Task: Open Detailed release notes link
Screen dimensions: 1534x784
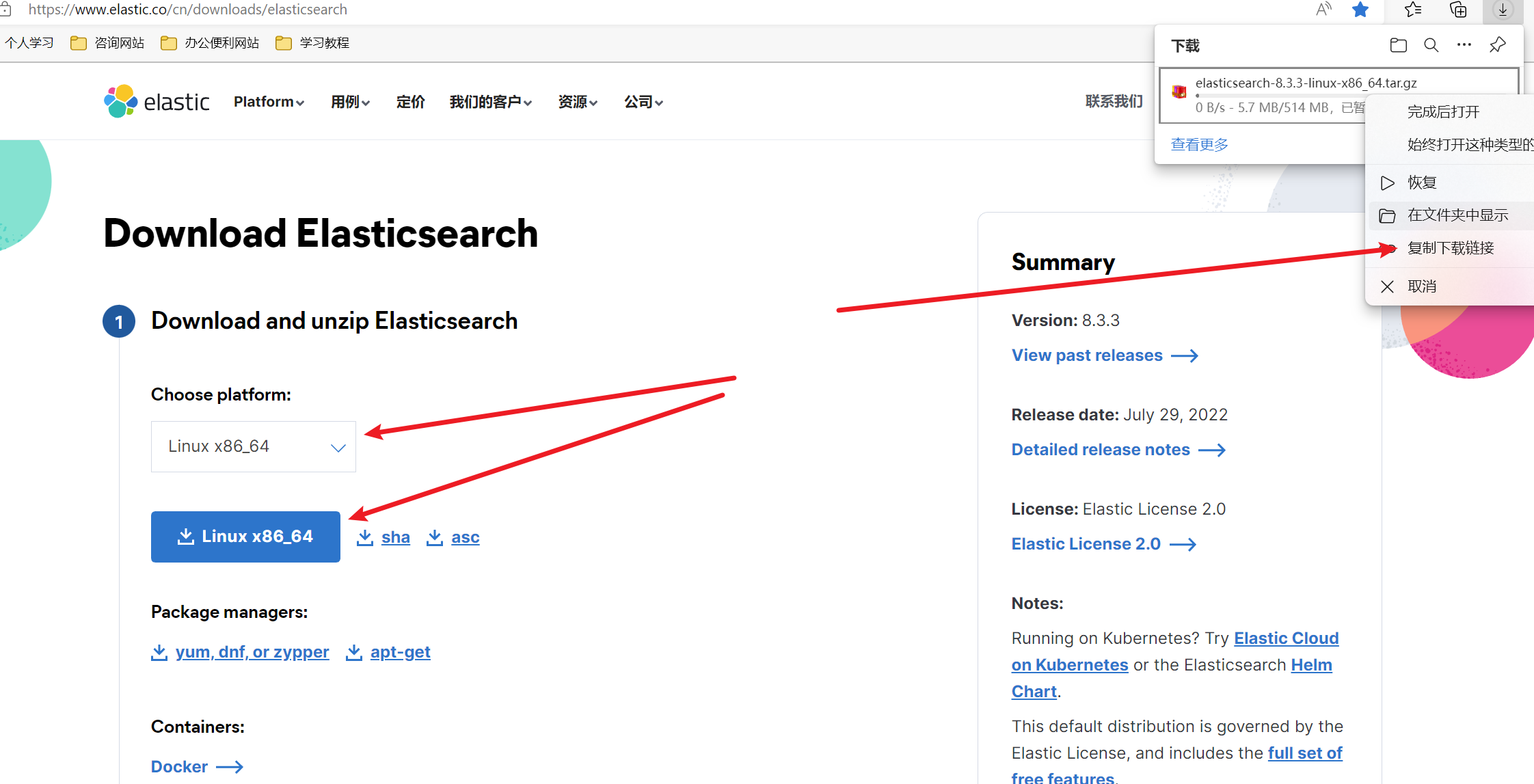Action: 1118,450
